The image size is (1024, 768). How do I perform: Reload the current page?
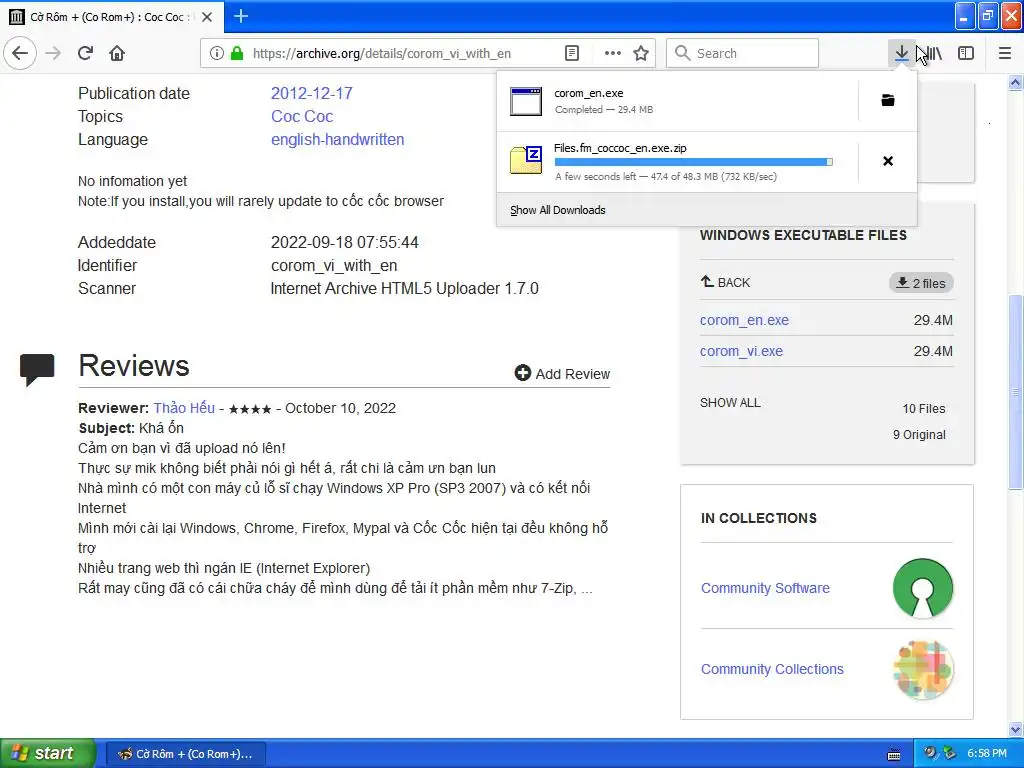tap(85, 53)
